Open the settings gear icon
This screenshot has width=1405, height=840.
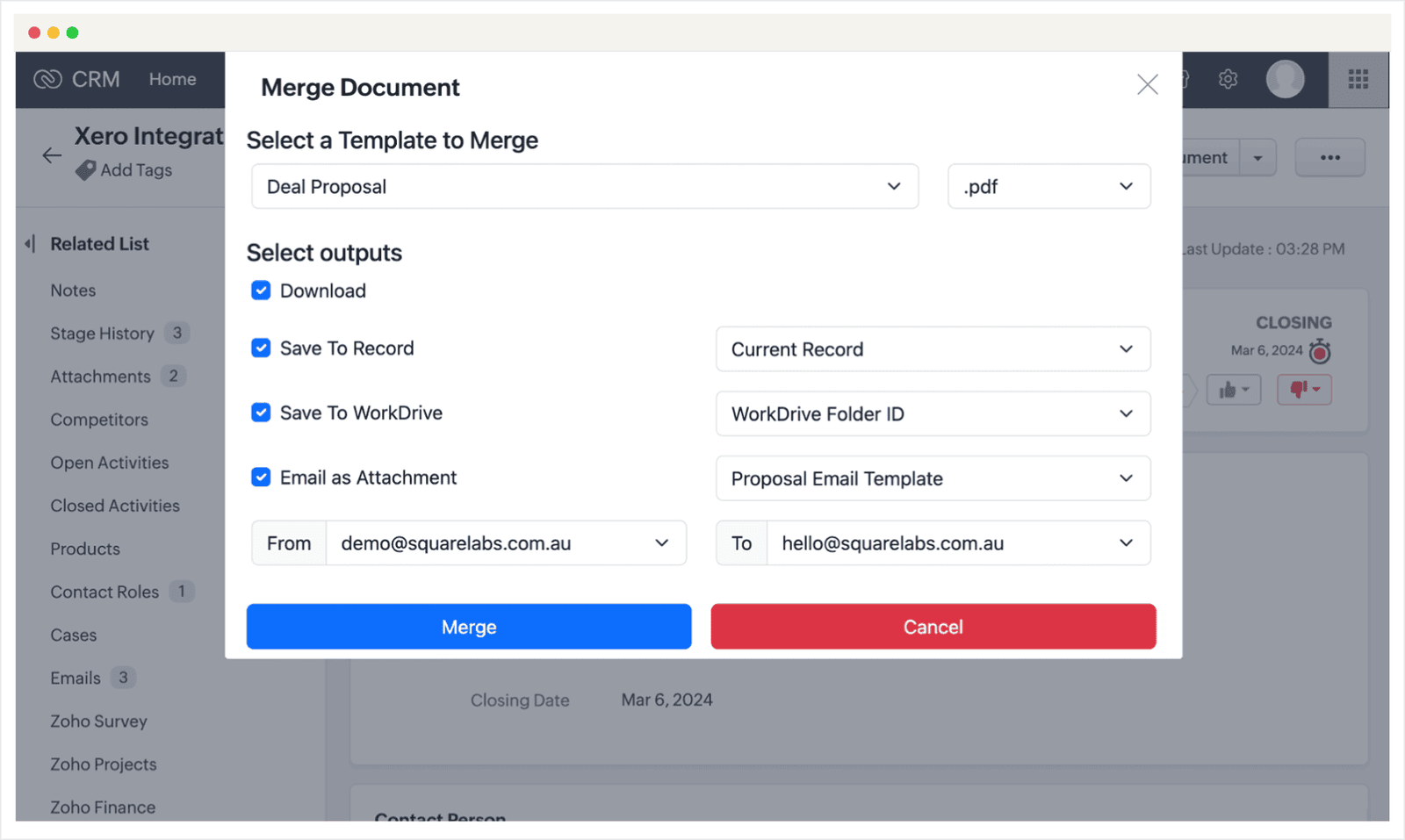[x=1228, y=79]
